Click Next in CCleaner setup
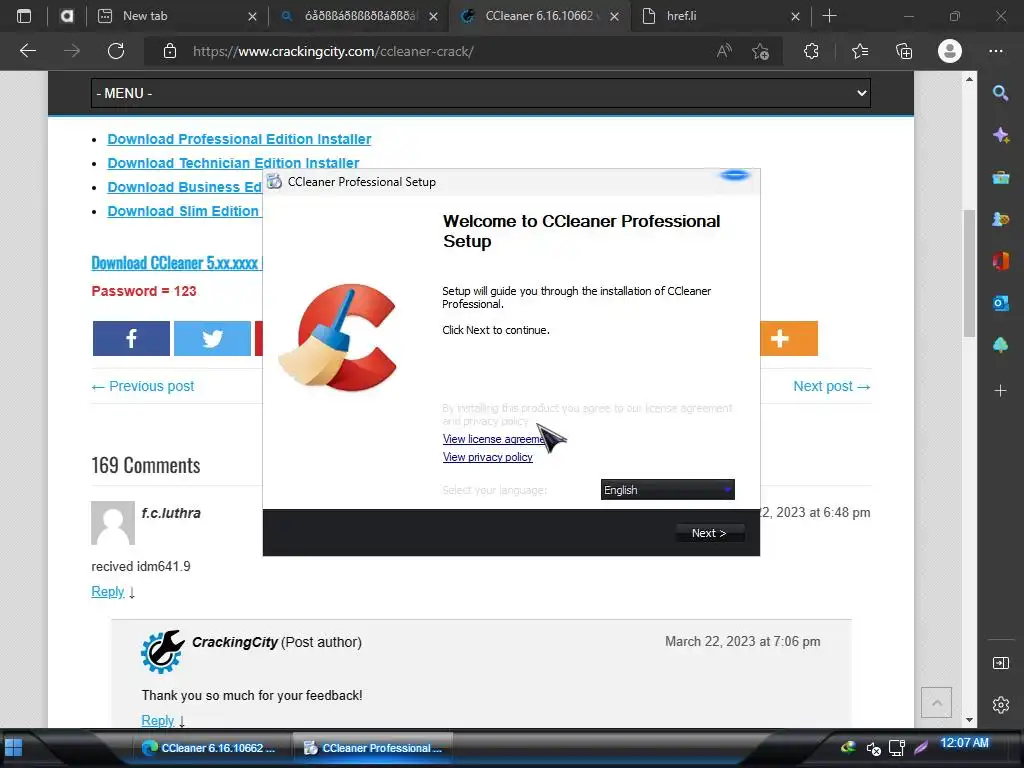 point(709,533)
